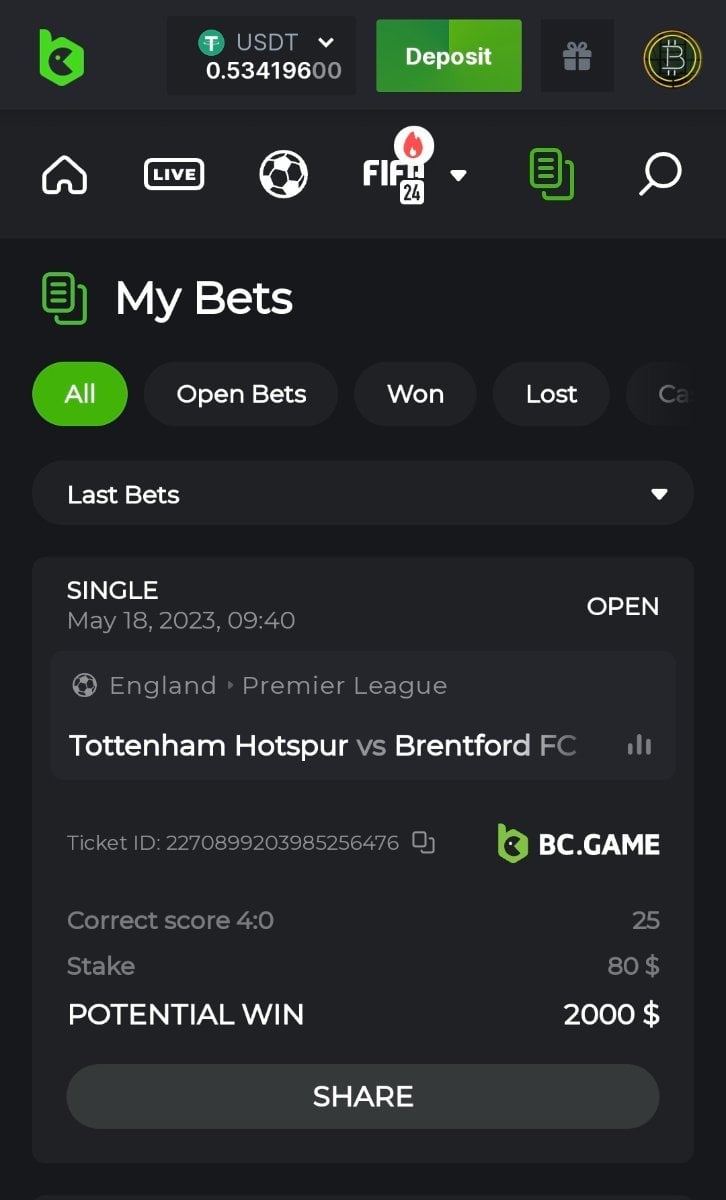This screenshot has height=1200, width=726.
Task: Open the FIFA 24 icon
Action: tap(397, 173)
